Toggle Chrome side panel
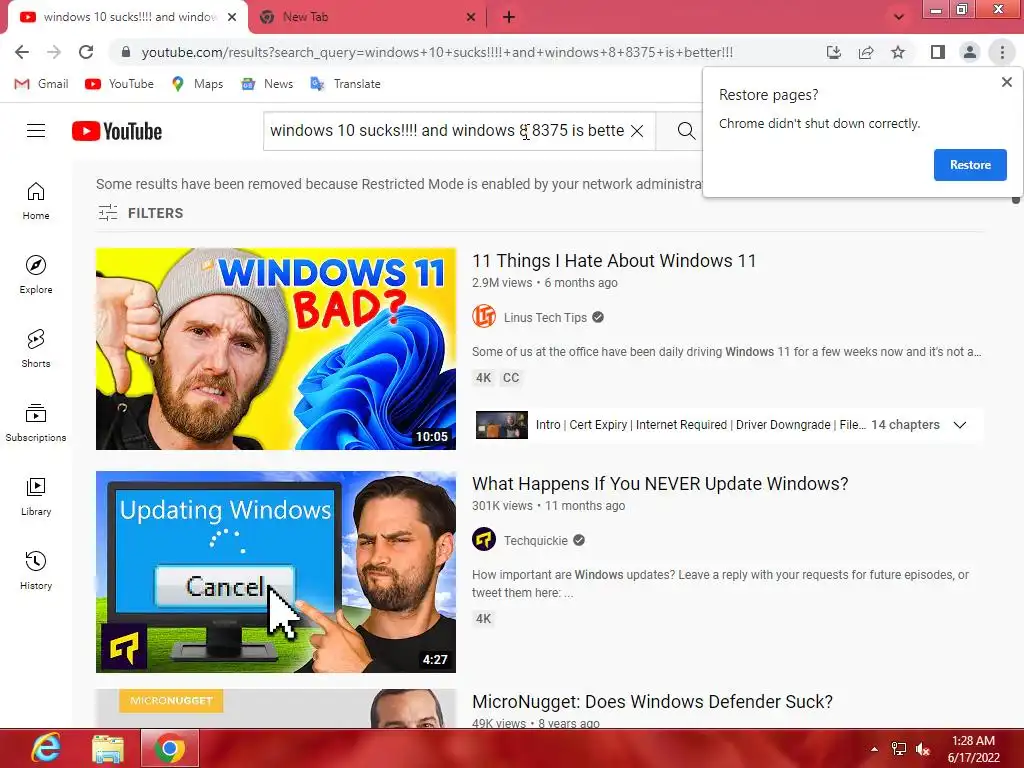The width and height of the screenshot is (1024, 768). tap(938, 52)
